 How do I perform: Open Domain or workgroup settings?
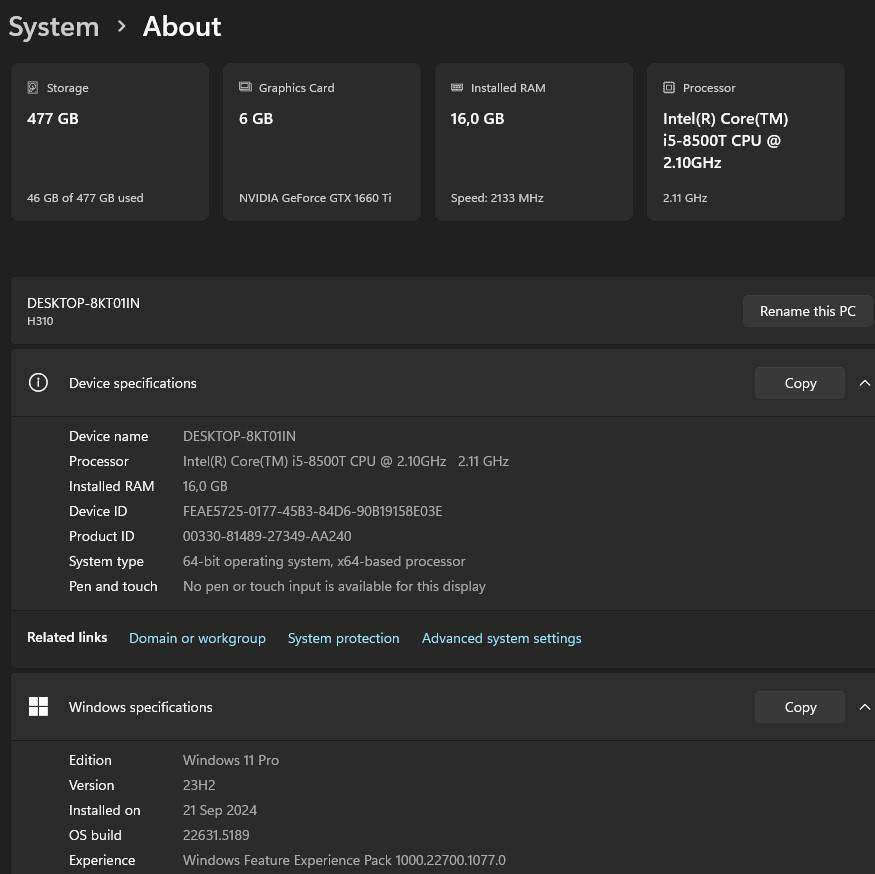coord(197,638)
